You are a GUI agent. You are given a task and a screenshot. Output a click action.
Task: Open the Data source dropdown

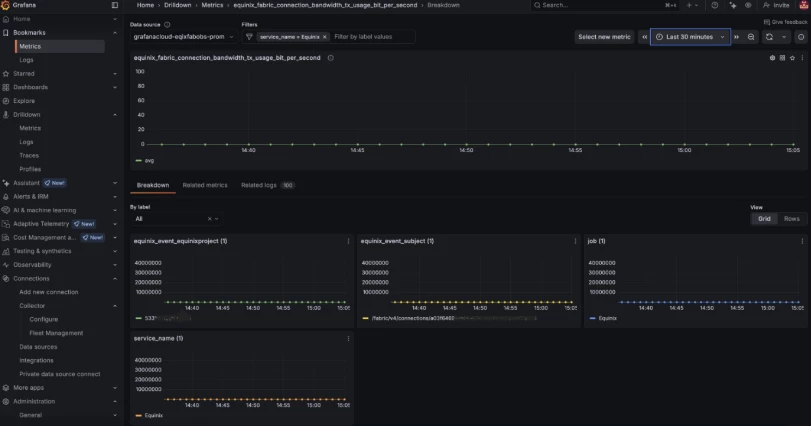183,37
